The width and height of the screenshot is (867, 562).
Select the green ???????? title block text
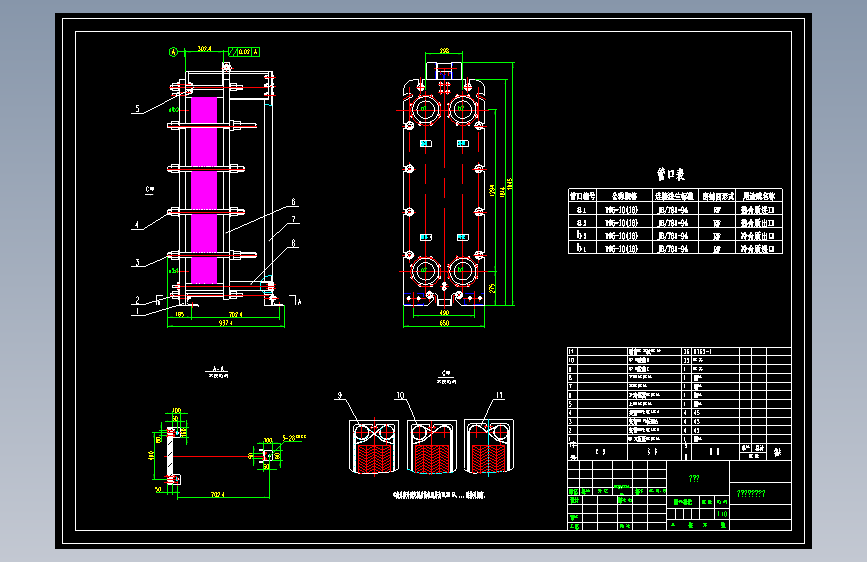point(751,493)
